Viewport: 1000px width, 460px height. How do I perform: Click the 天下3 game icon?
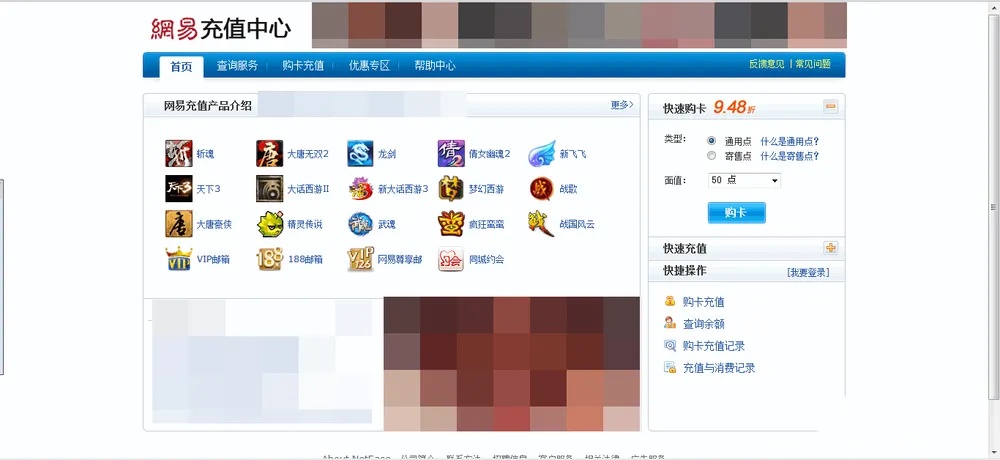click(x=179, y=189)
